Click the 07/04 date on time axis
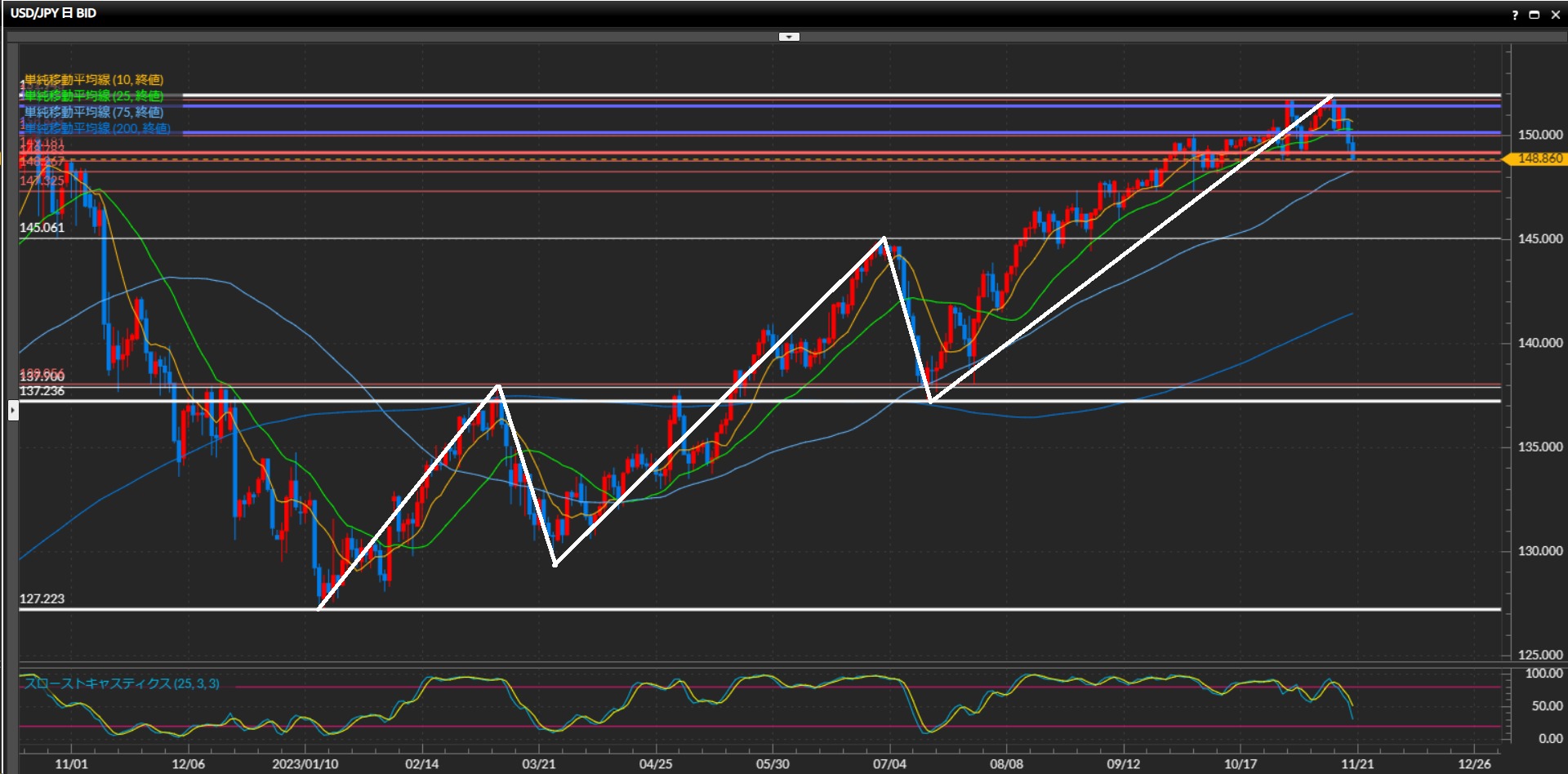The width and height of the screenshot is (1568, 774). pos(889,764)
